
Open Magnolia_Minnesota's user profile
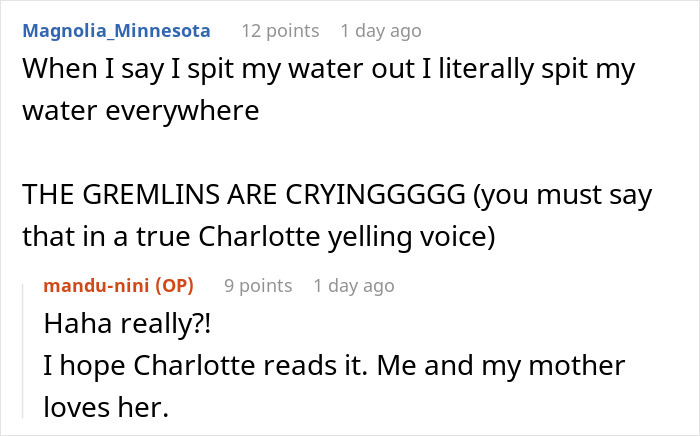click(116, 31)
